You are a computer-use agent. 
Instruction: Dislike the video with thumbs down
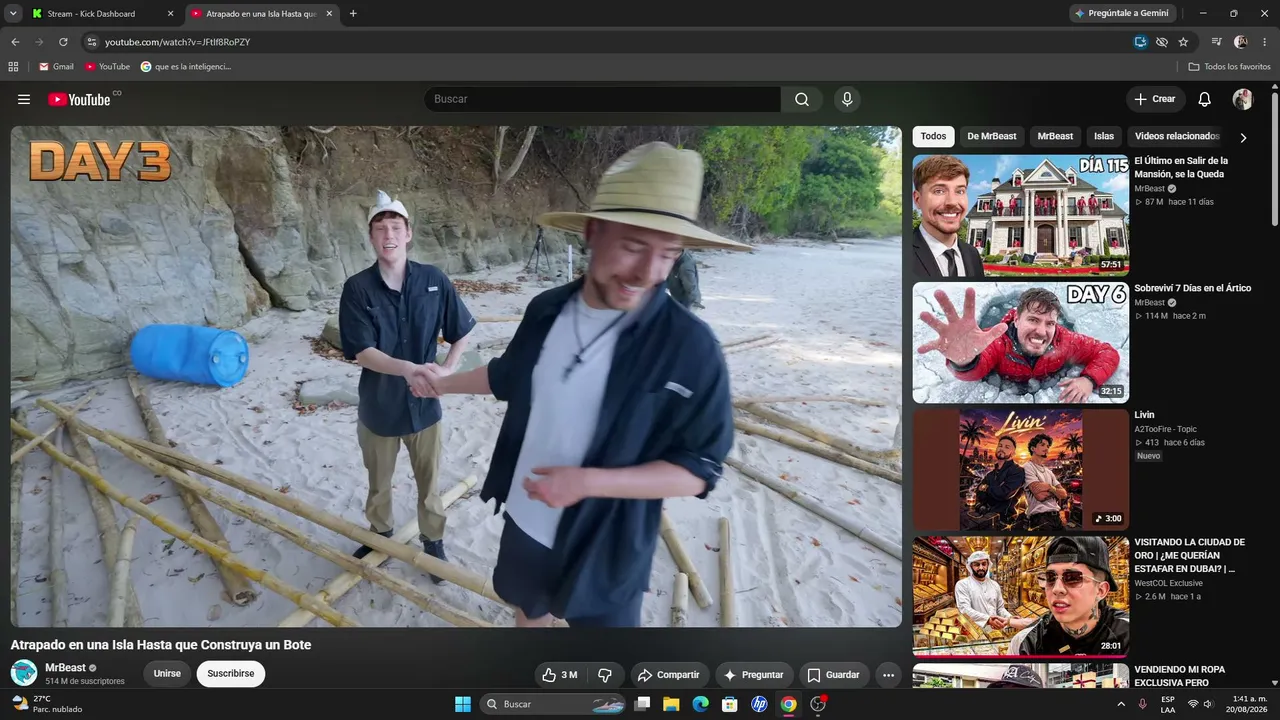click(605, 675)
